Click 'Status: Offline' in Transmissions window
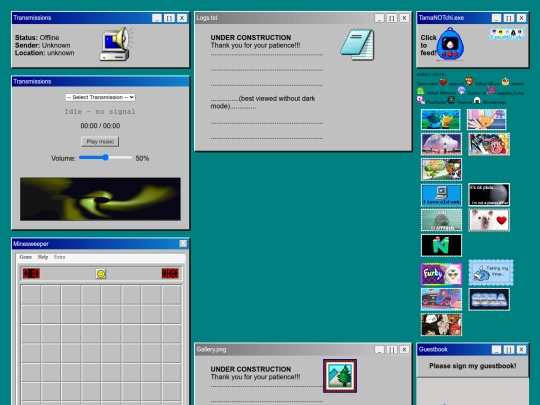The height and width of the screenshot is (405, 540). 37,38
